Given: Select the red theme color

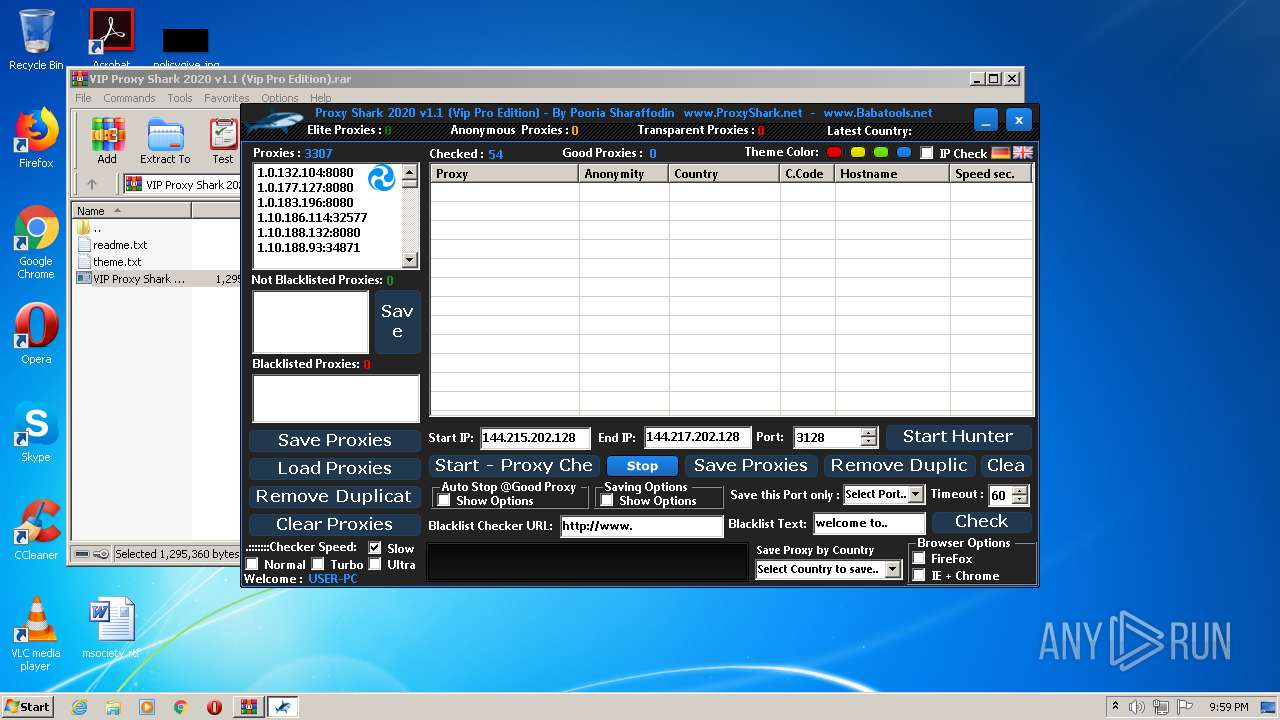Looking at the screenshot, I should [x=834, y=153].
